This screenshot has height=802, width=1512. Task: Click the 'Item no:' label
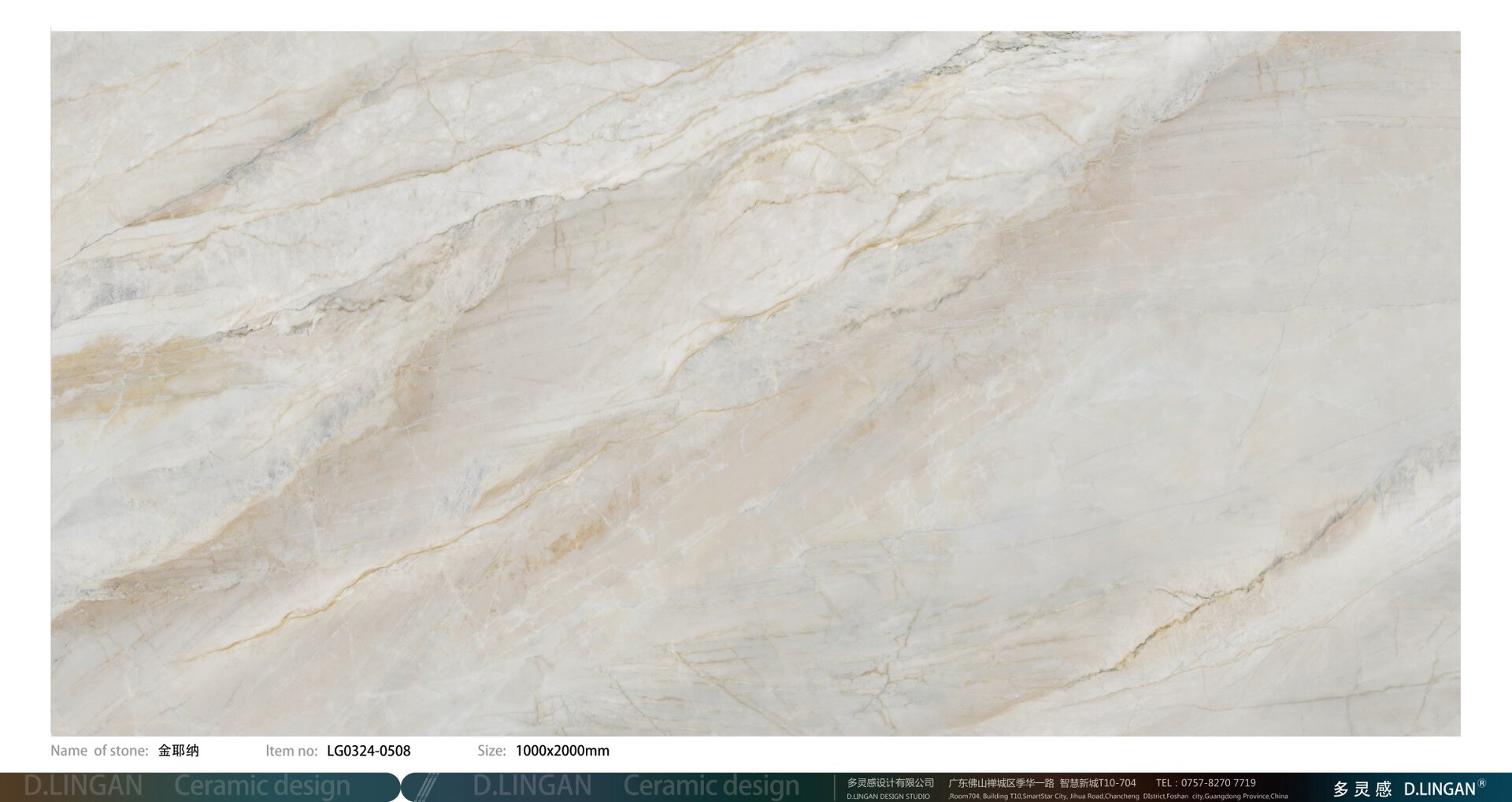click(291, 751)
